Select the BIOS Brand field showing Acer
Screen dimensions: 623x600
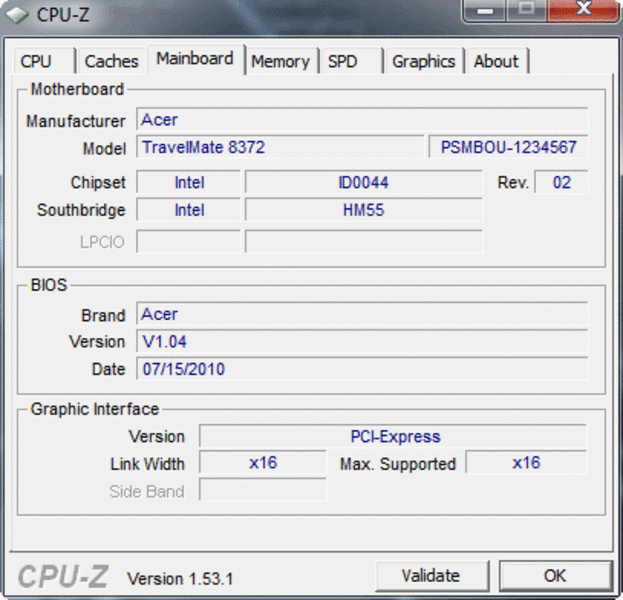pos(362,314)
